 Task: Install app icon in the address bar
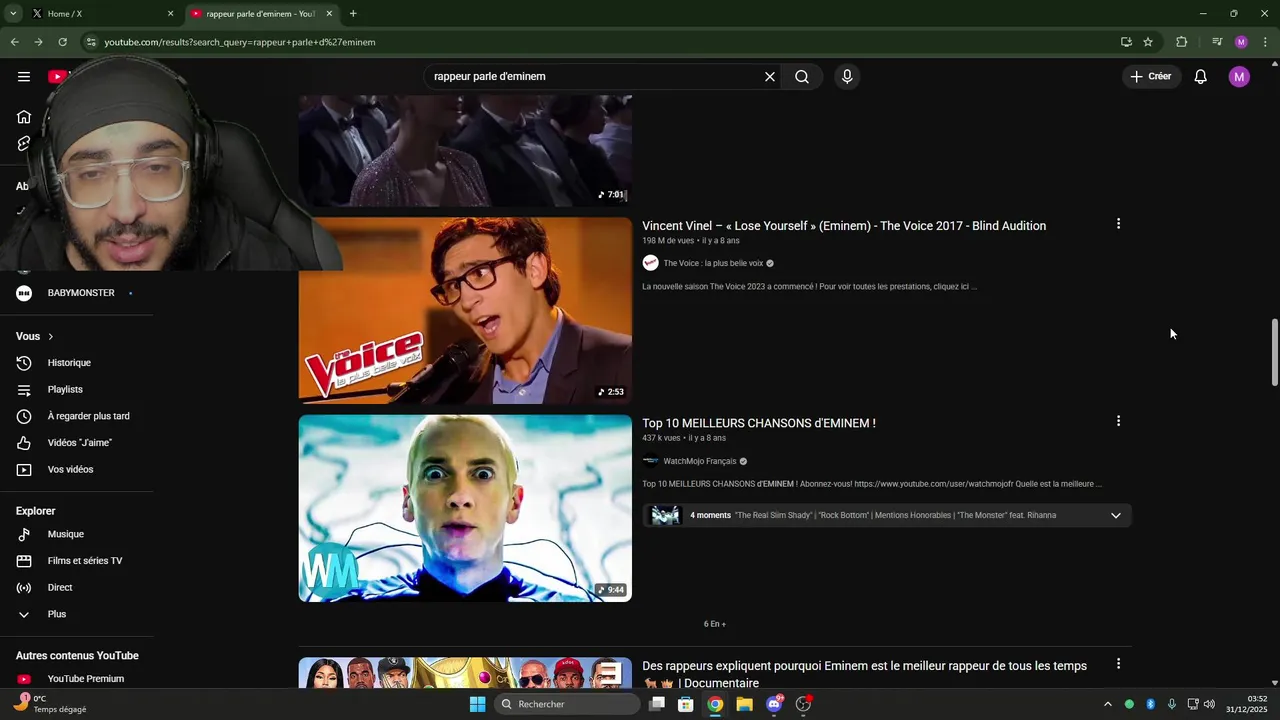1126,42
